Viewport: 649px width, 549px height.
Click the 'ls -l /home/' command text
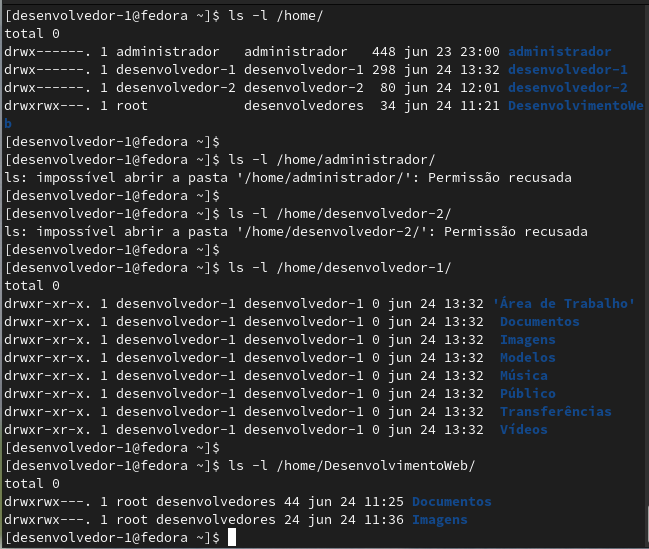[x=276, y=16]
